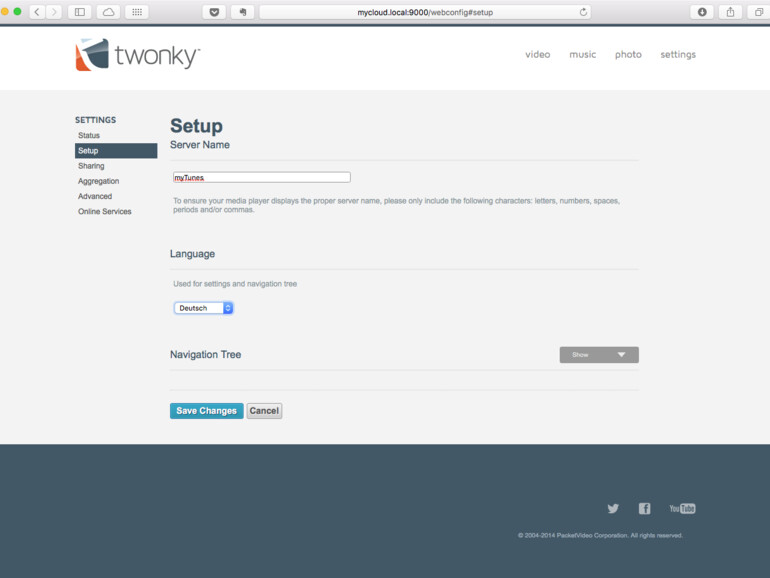This screenshot has height=578, width=770.
Task: Show the Safari sidebar
Action: click(80, 12)
